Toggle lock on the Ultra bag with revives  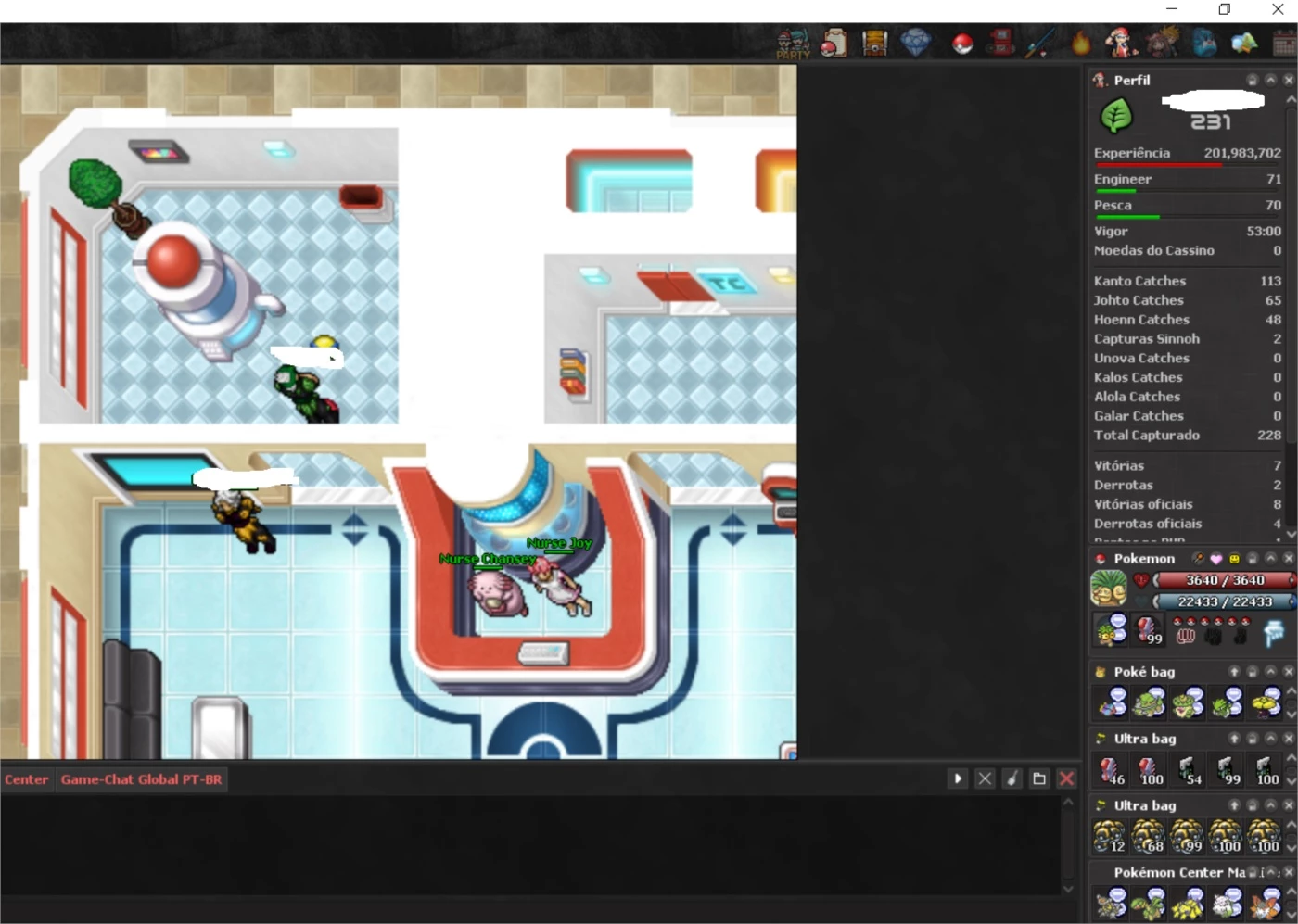pyautogui.click(x=1253, y=739)
